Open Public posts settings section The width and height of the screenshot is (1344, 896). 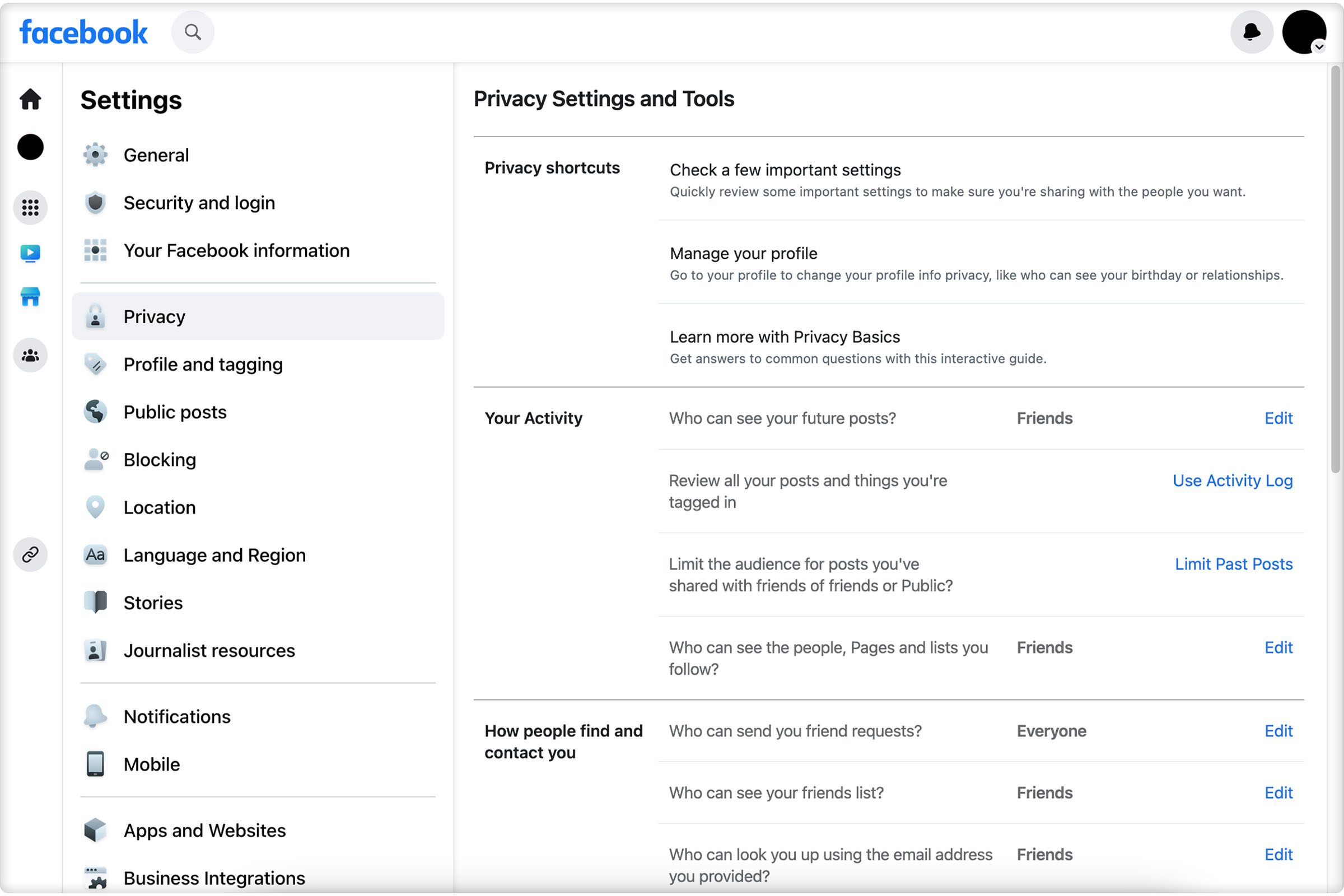[175, 411]
